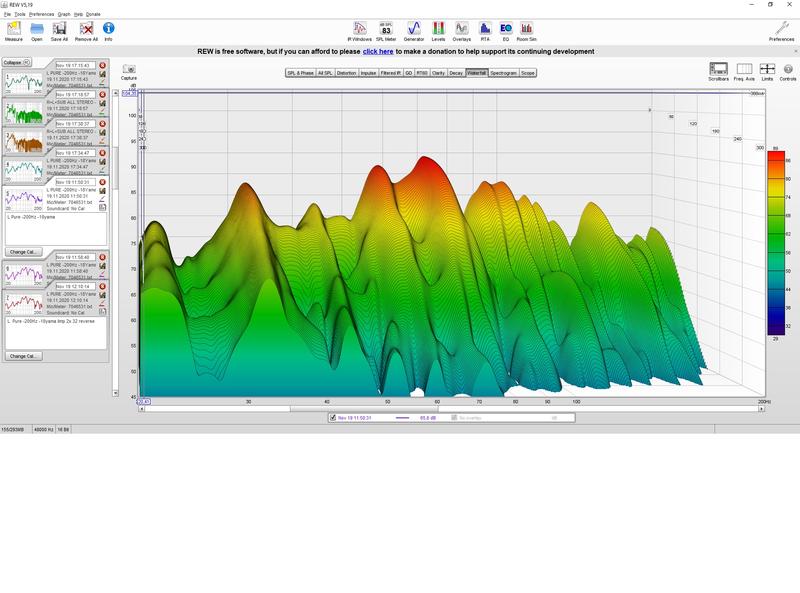Open the EQ window
The height and width of the screenshot is (593, 800).
pos(505,29)
